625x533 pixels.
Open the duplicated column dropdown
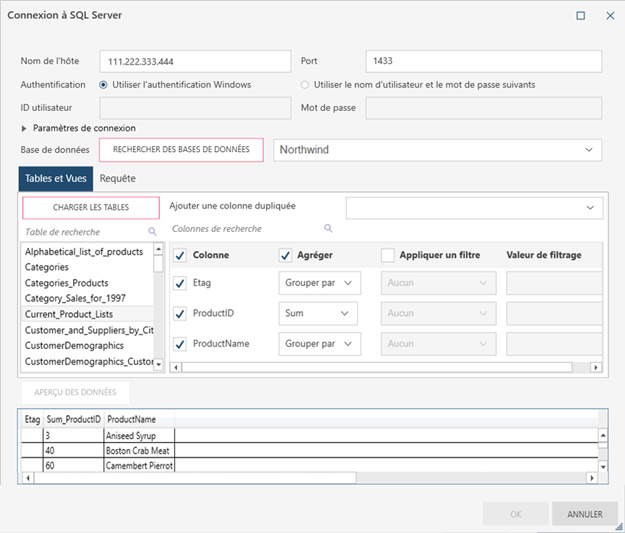474,207
